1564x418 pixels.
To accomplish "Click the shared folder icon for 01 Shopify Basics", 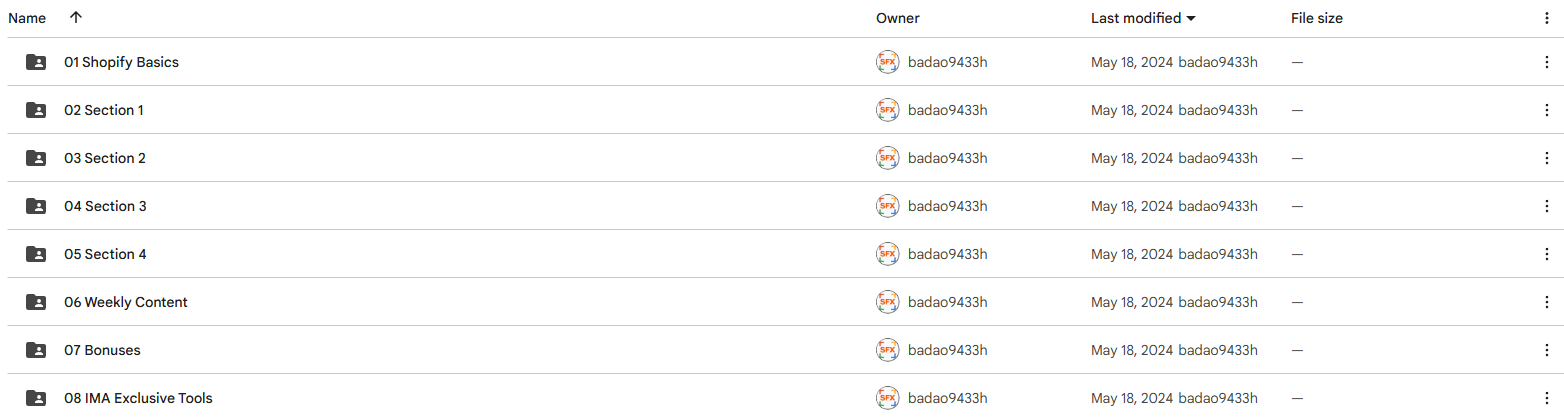I will tap(36, 62).
